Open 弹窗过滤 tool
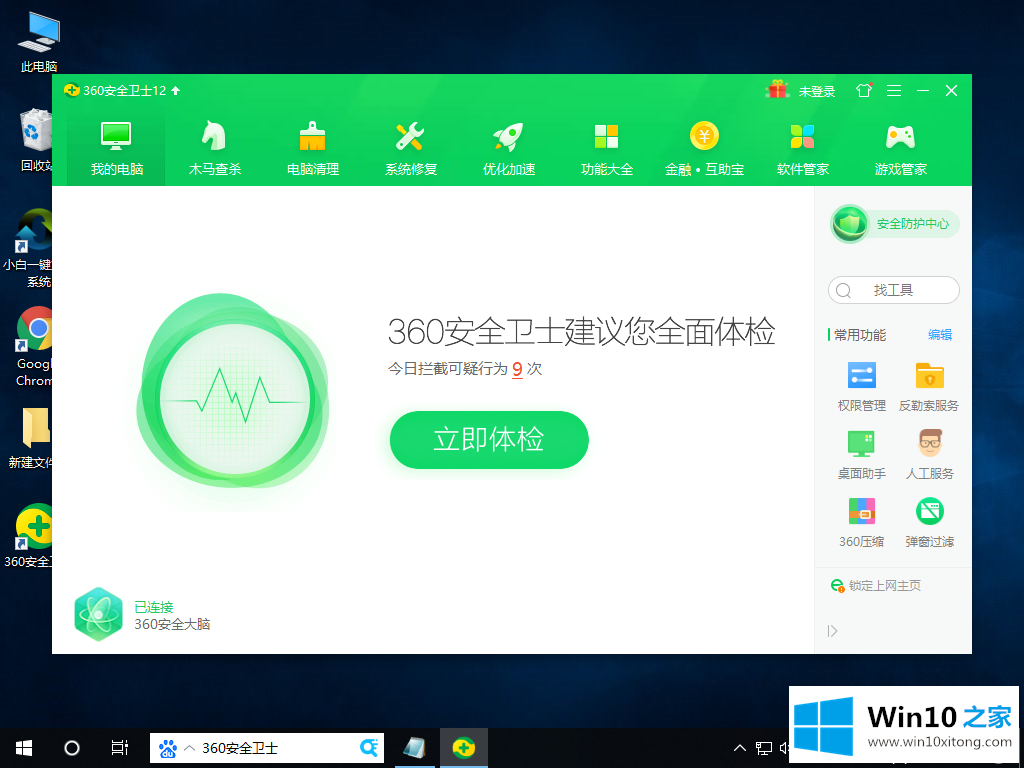This screenshot has width=1024, height=768. pos(929,522)
